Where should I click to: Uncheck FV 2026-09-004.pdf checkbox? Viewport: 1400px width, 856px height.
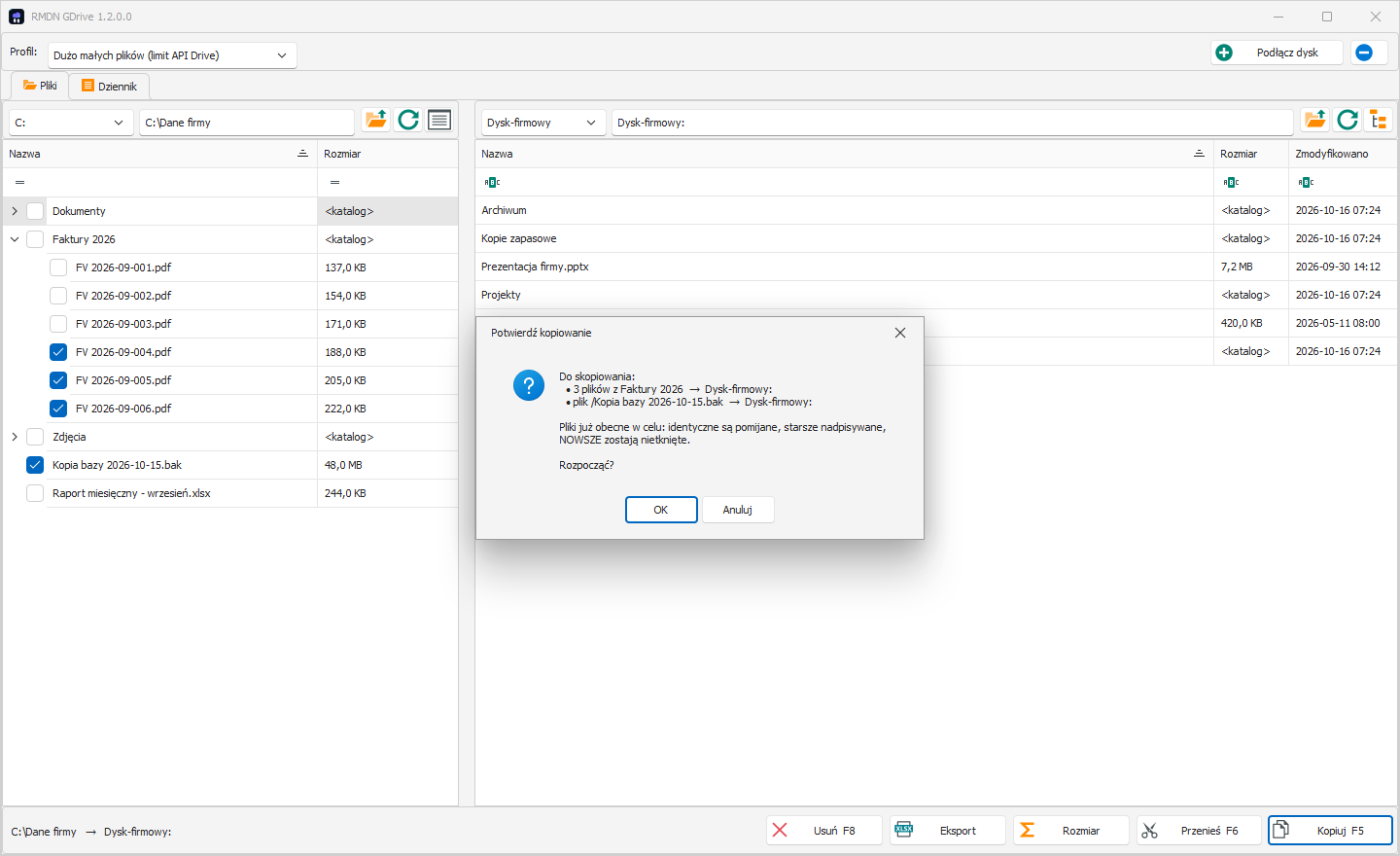point(58,352)
